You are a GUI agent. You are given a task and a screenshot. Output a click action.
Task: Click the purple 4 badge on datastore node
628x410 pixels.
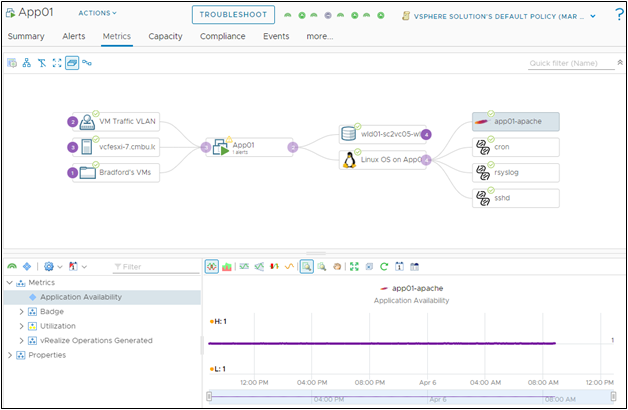coord(426,135)
